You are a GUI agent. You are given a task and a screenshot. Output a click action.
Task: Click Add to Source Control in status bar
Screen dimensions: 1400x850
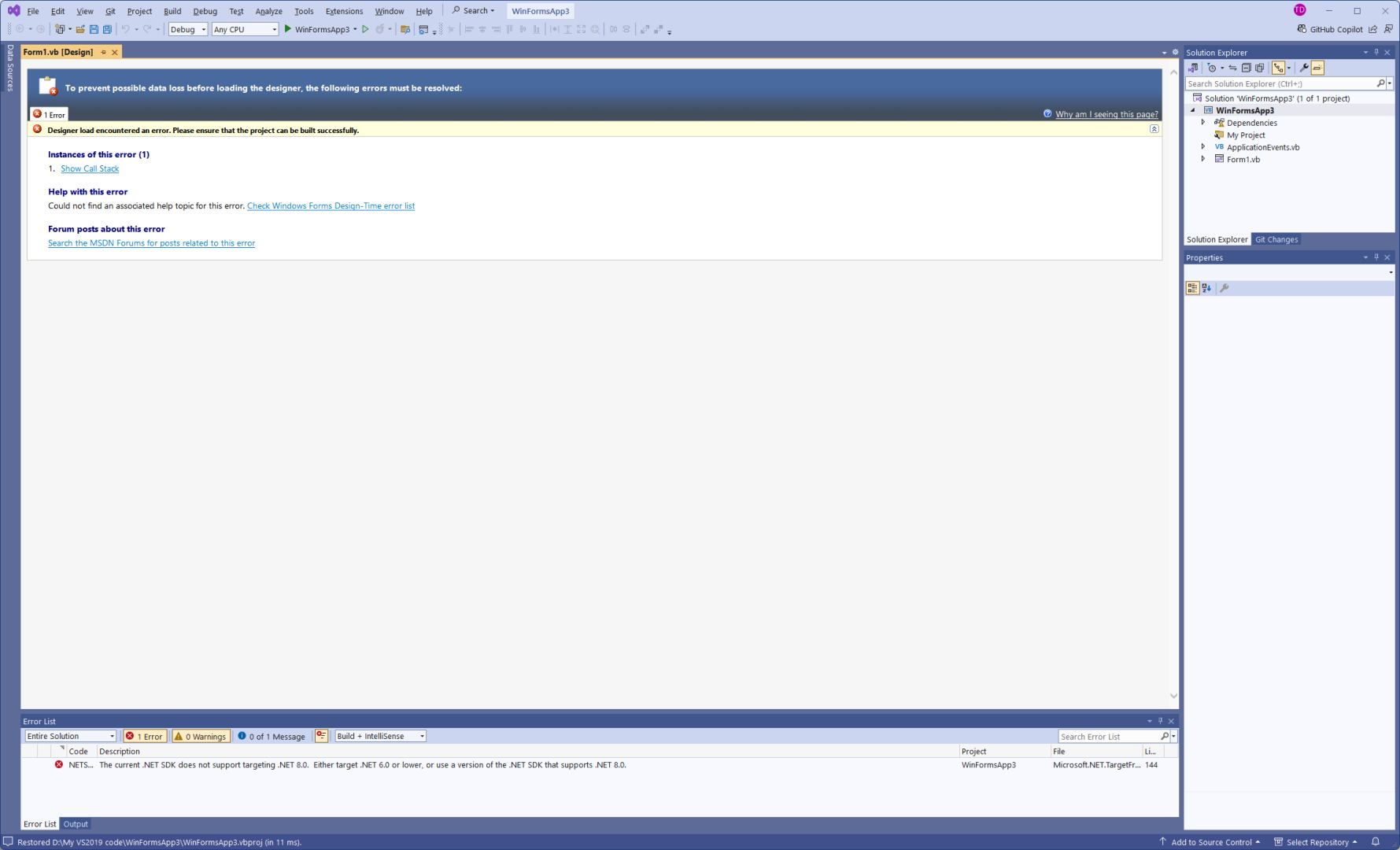coord(1210,841)
